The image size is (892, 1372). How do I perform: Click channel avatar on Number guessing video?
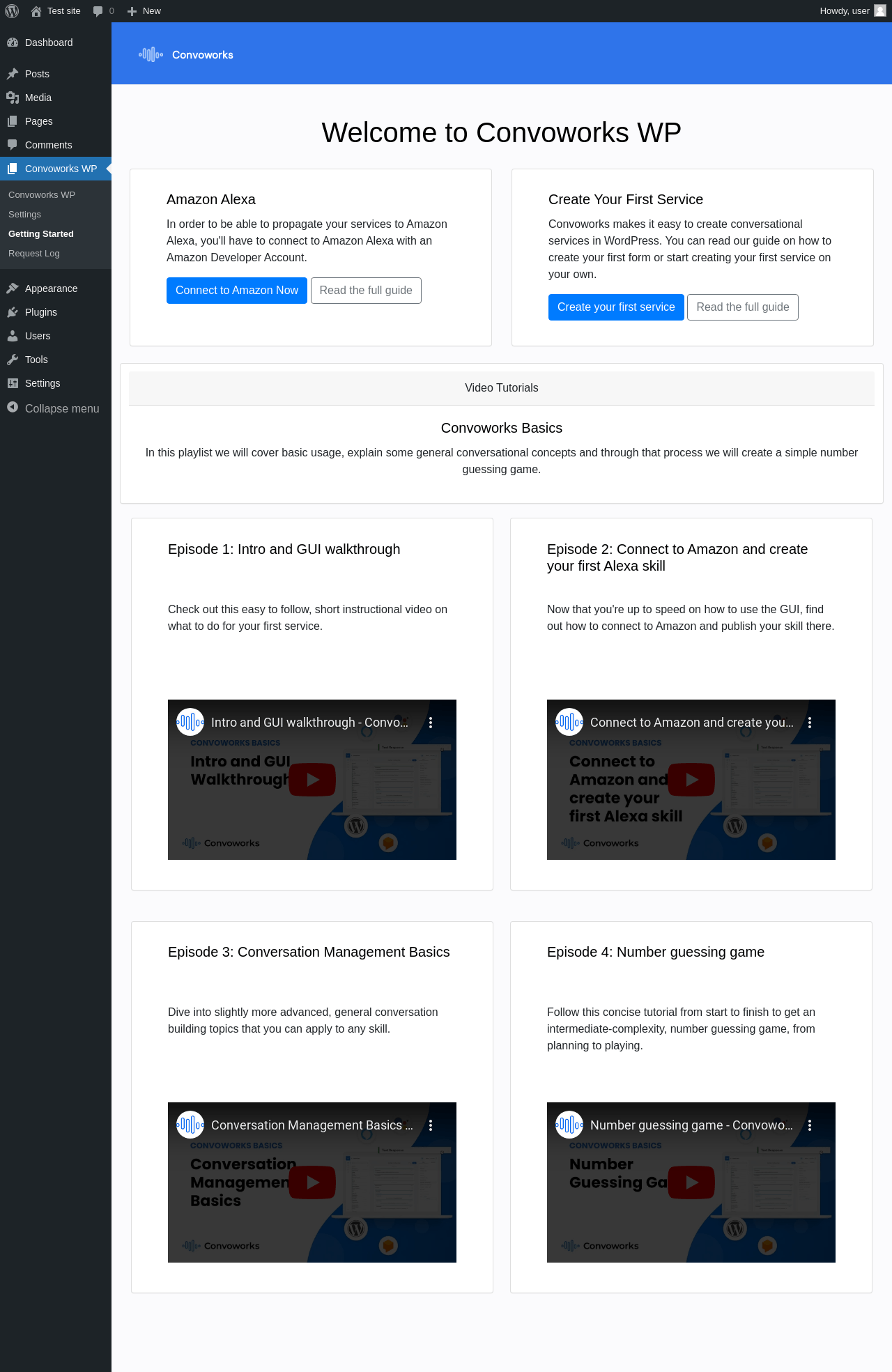pyautogui.click(x=569, y=1125)
